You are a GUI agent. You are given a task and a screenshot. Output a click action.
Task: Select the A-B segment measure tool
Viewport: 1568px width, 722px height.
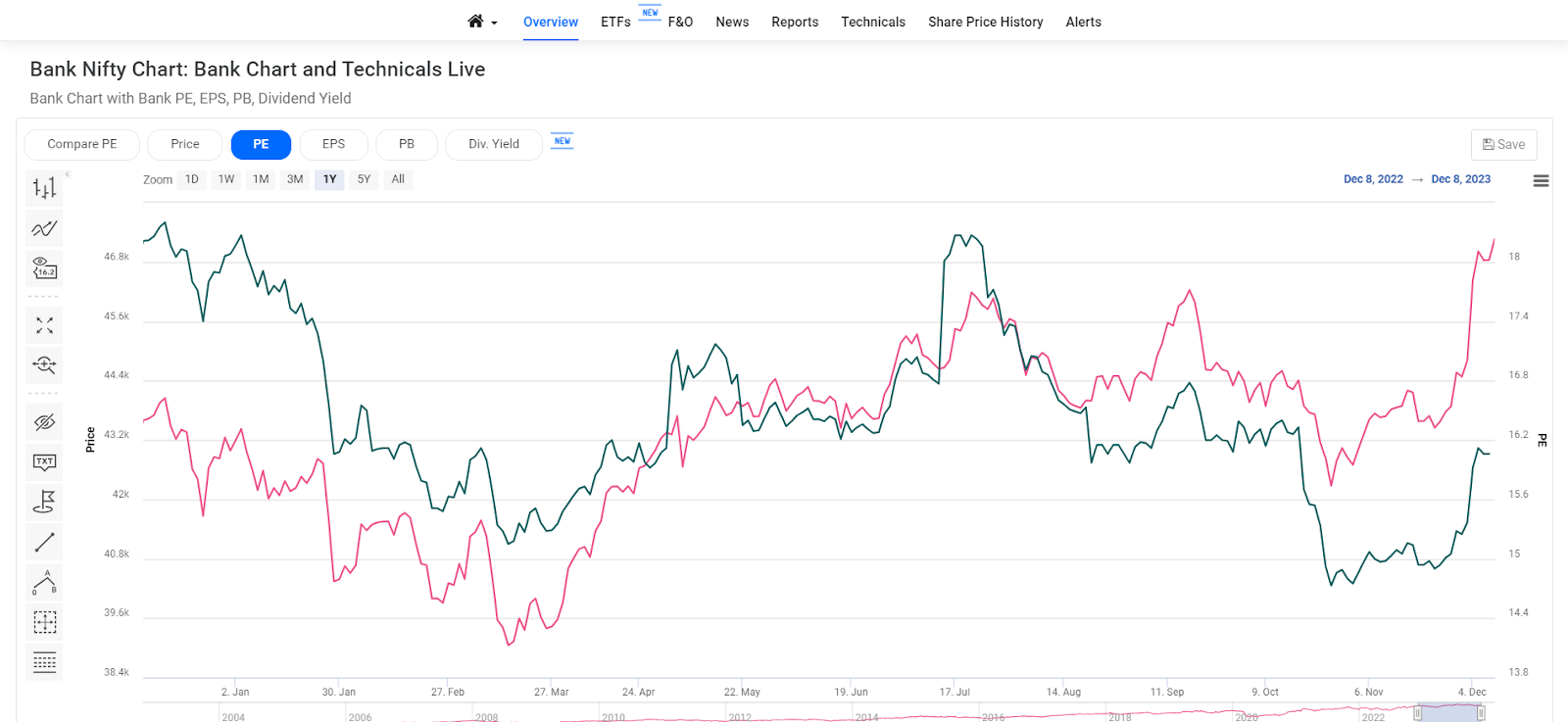click(44, 582)
